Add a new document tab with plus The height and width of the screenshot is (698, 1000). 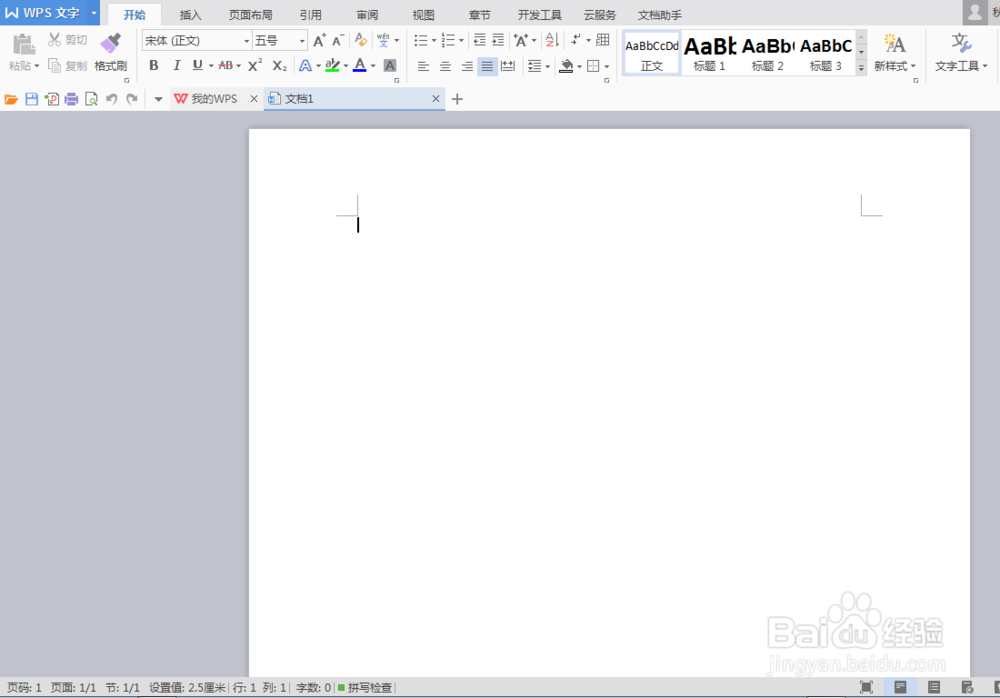click(x=457, y=99)
